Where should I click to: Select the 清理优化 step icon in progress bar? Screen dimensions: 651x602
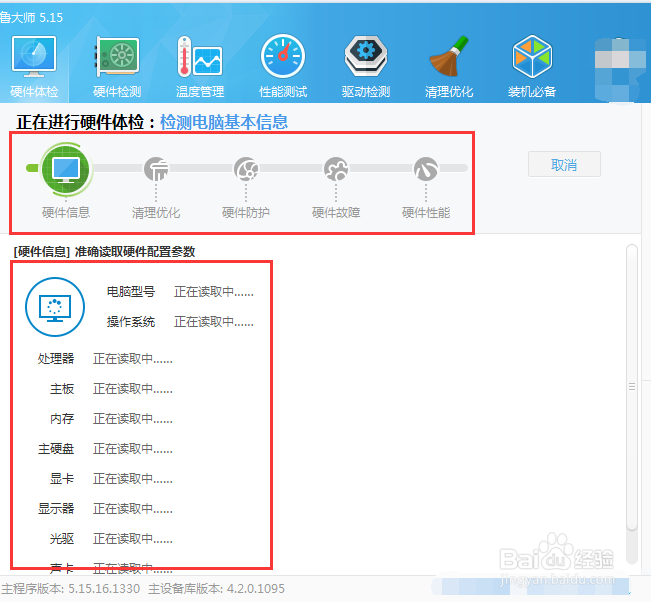click(156, 169)
